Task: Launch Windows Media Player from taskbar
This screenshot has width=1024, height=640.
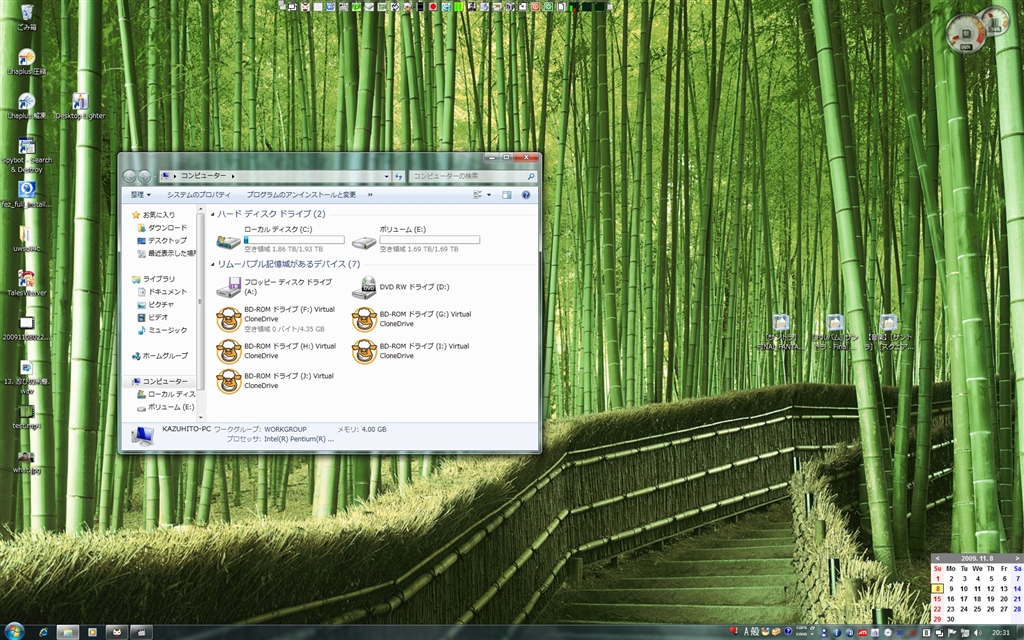Action: click(92, 632)
